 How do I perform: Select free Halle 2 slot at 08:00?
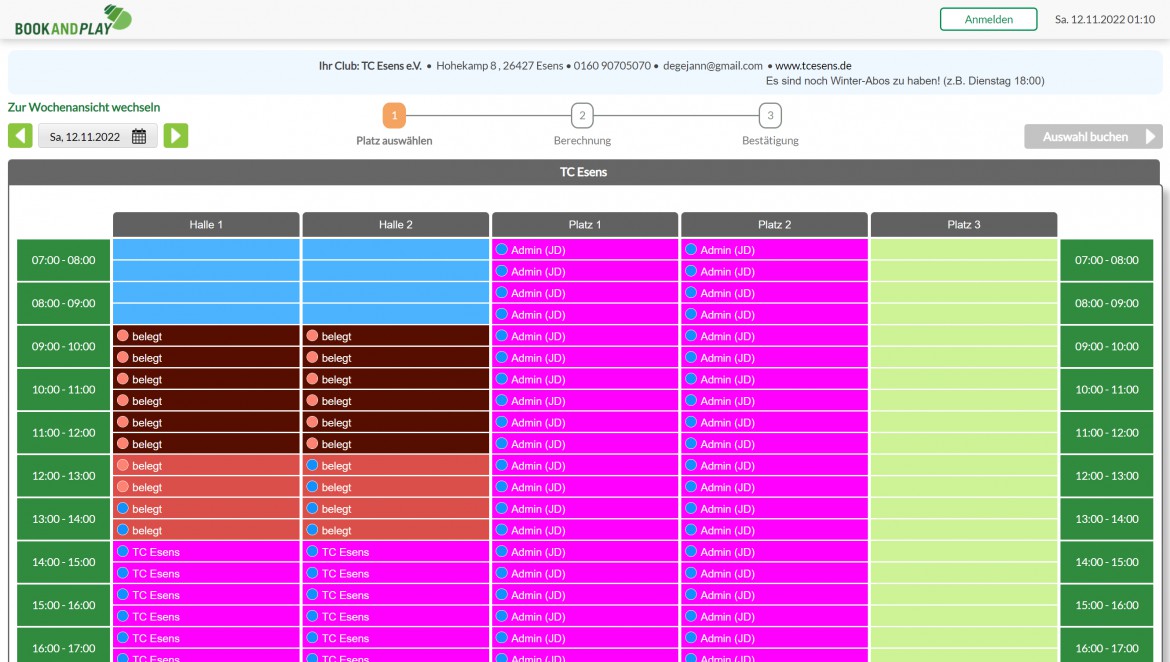click(x=395, y=293)
